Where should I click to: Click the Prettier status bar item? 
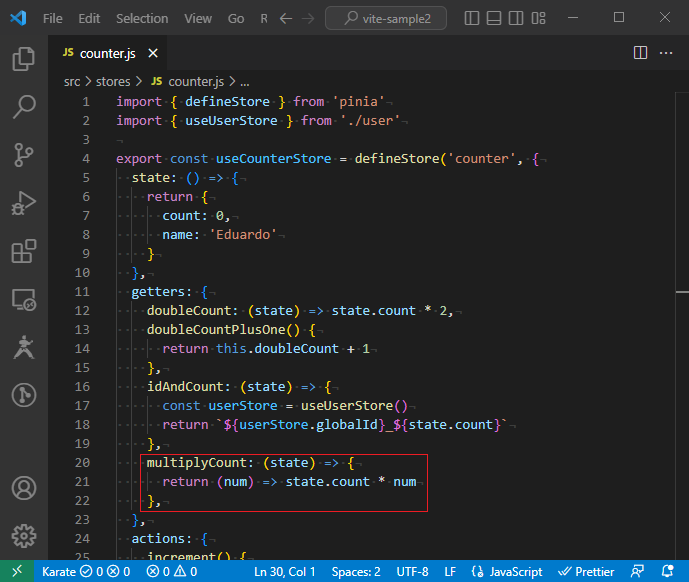[x=586, y=571]
